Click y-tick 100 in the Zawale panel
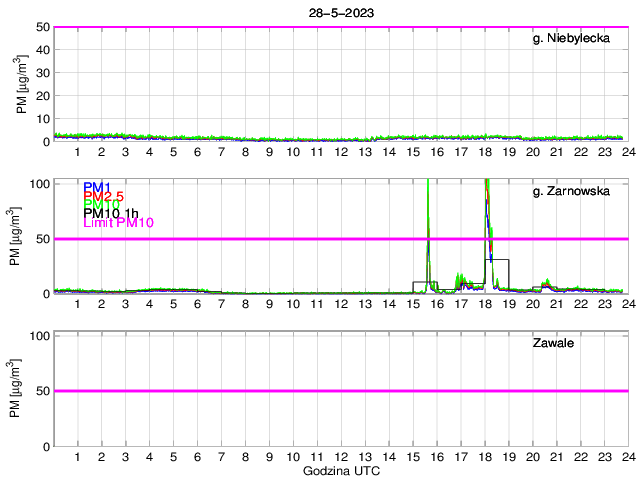 point(40,336)
